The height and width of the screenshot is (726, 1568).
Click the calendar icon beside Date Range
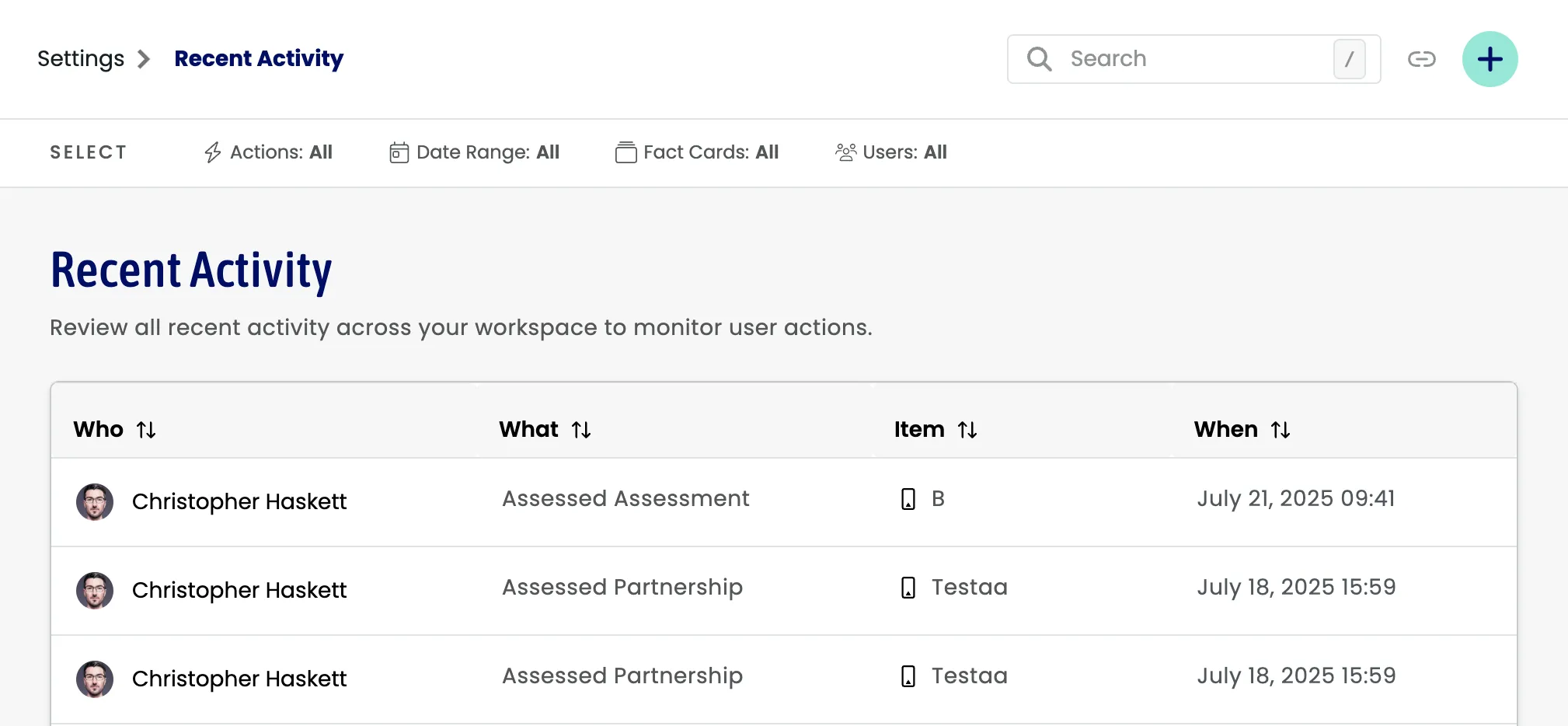tap(398, 152)
